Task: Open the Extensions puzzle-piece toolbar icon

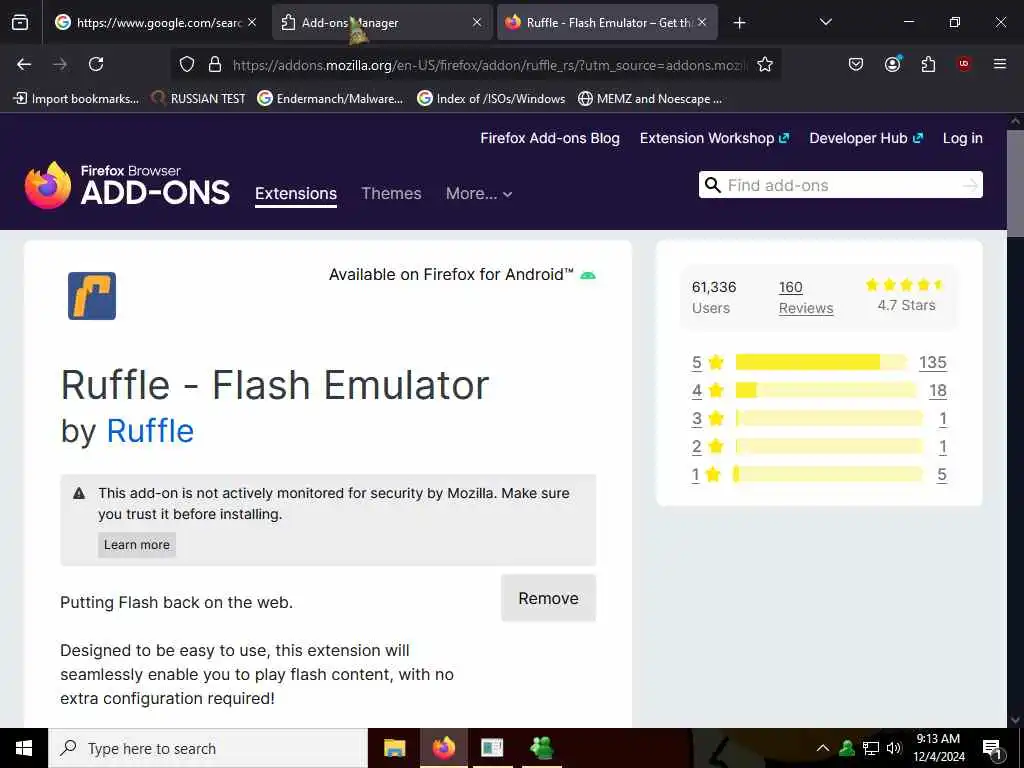Action: (x=928, y=64)
